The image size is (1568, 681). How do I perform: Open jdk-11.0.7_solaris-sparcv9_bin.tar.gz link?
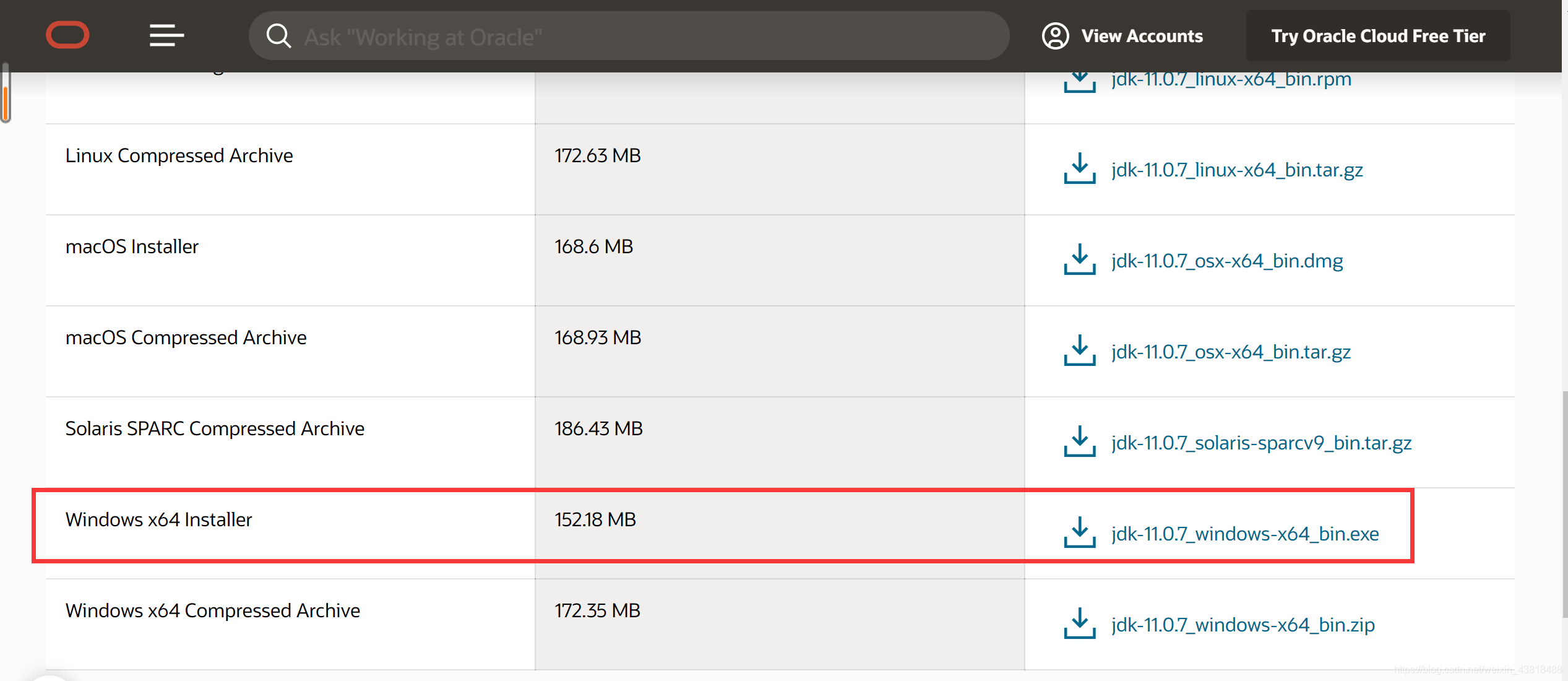pyautogui.click(x=1261, y=443)
